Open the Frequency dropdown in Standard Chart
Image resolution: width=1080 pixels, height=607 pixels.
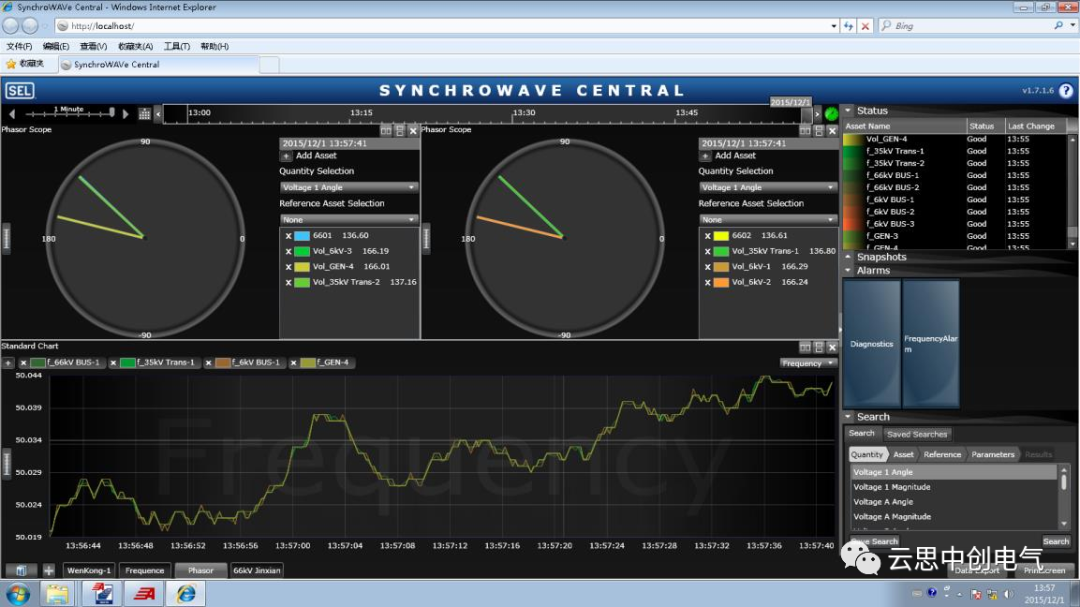click(x=807, y=363)
